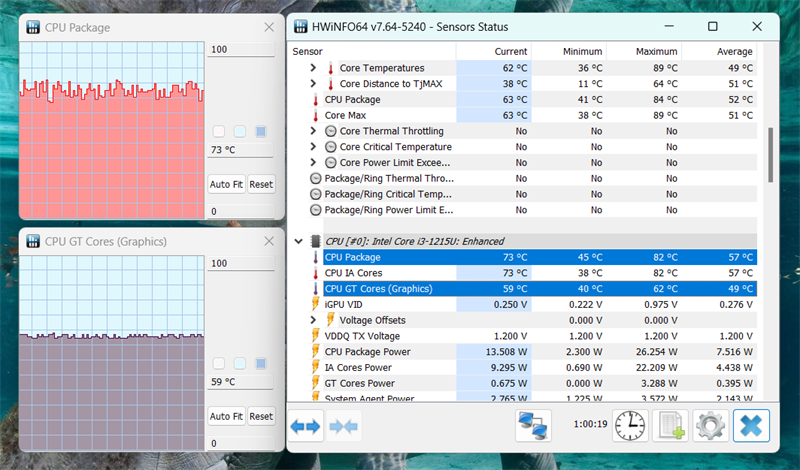This screenshot has width=800, height=470.
Task: Click the shrink layout arrows icon
Action: [x=344, y=426]
